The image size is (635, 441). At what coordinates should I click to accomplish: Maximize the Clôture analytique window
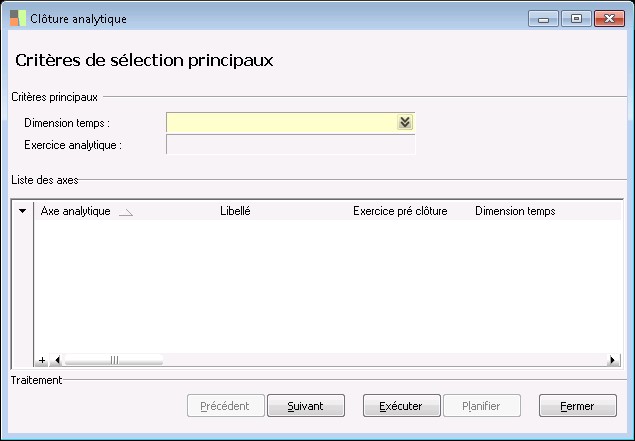coord(576,18)
